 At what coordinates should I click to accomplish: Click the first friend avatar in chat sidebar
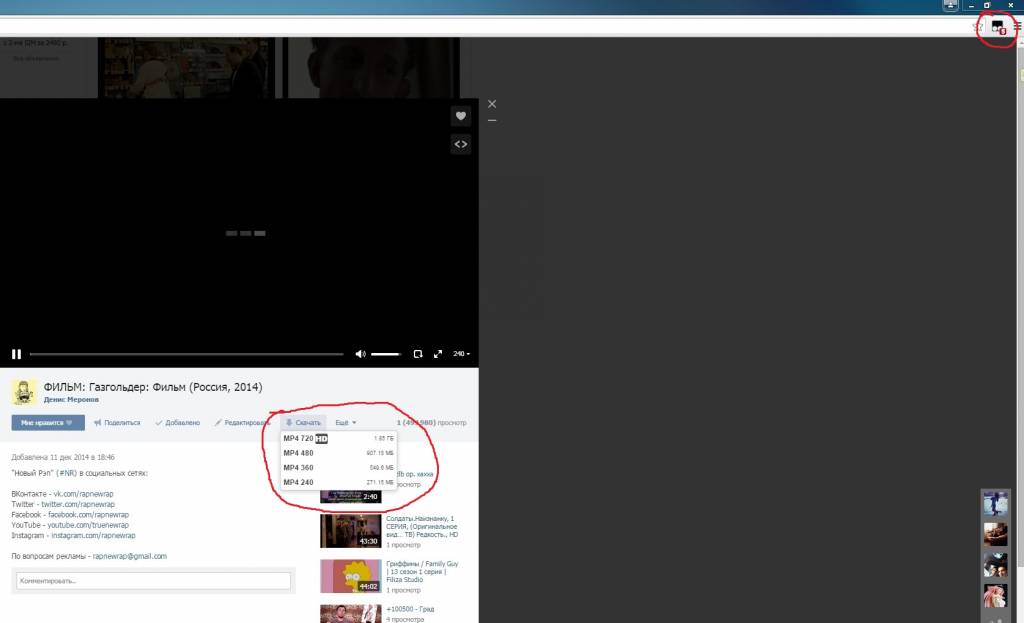995,504
